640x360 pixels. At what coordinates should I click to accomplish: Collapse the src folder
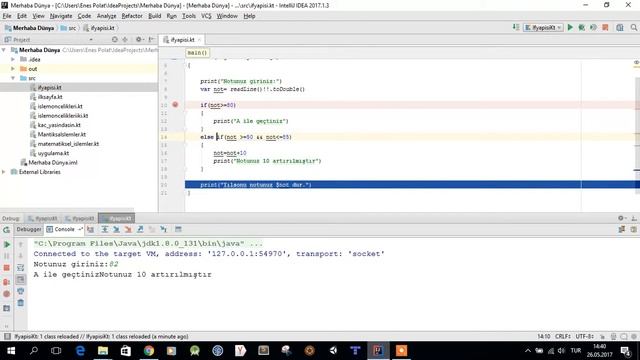pos(13,78)
